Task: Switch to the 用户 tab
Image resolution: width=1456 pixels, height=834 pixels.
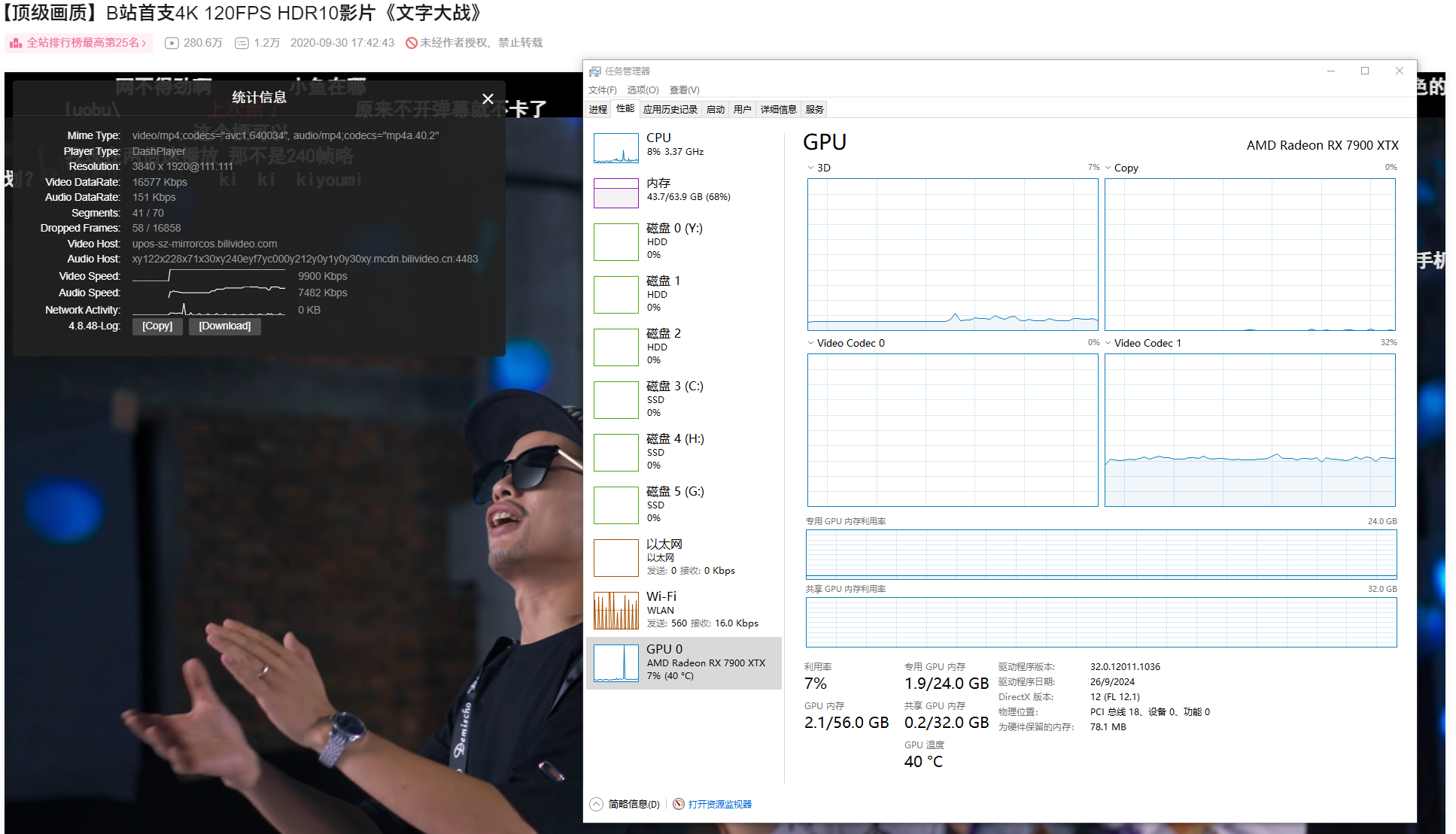Action: [743, 110]
